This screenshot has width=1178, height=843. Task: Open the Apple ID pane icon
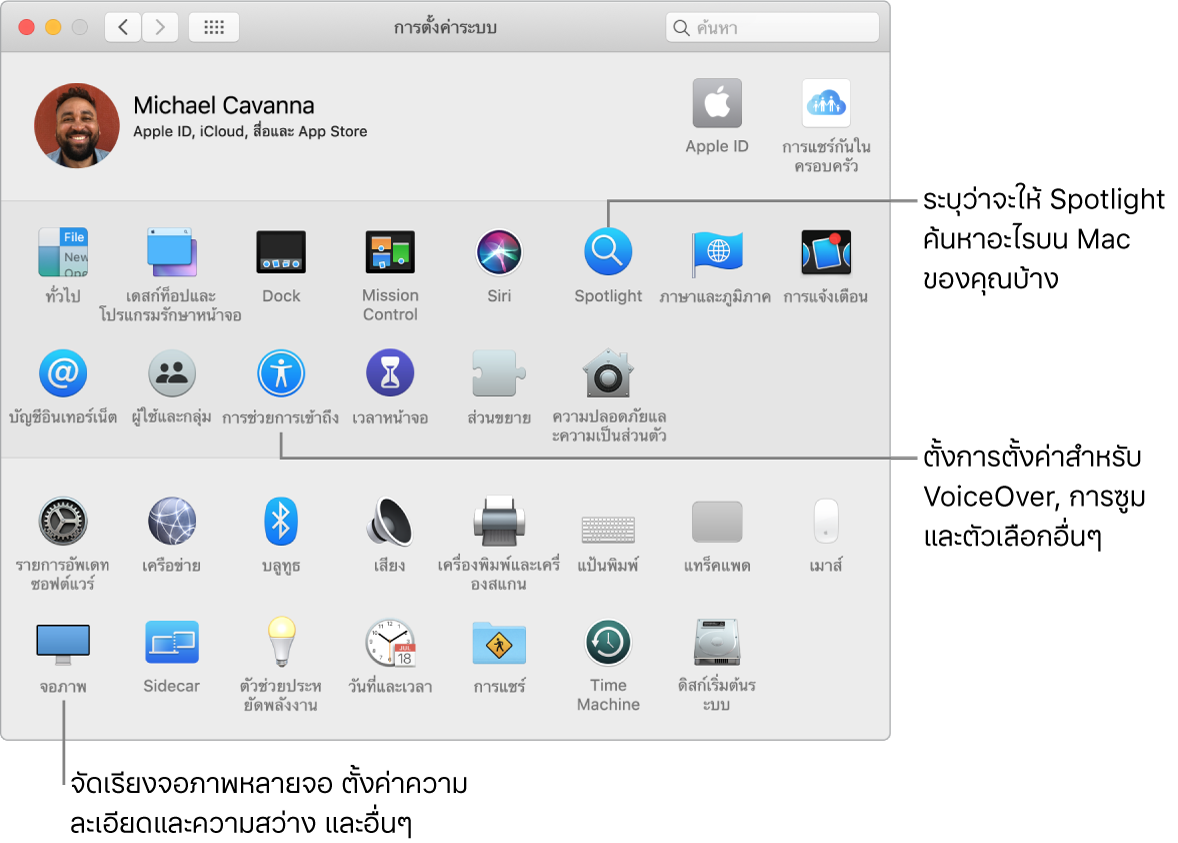[x=717, y=104]
